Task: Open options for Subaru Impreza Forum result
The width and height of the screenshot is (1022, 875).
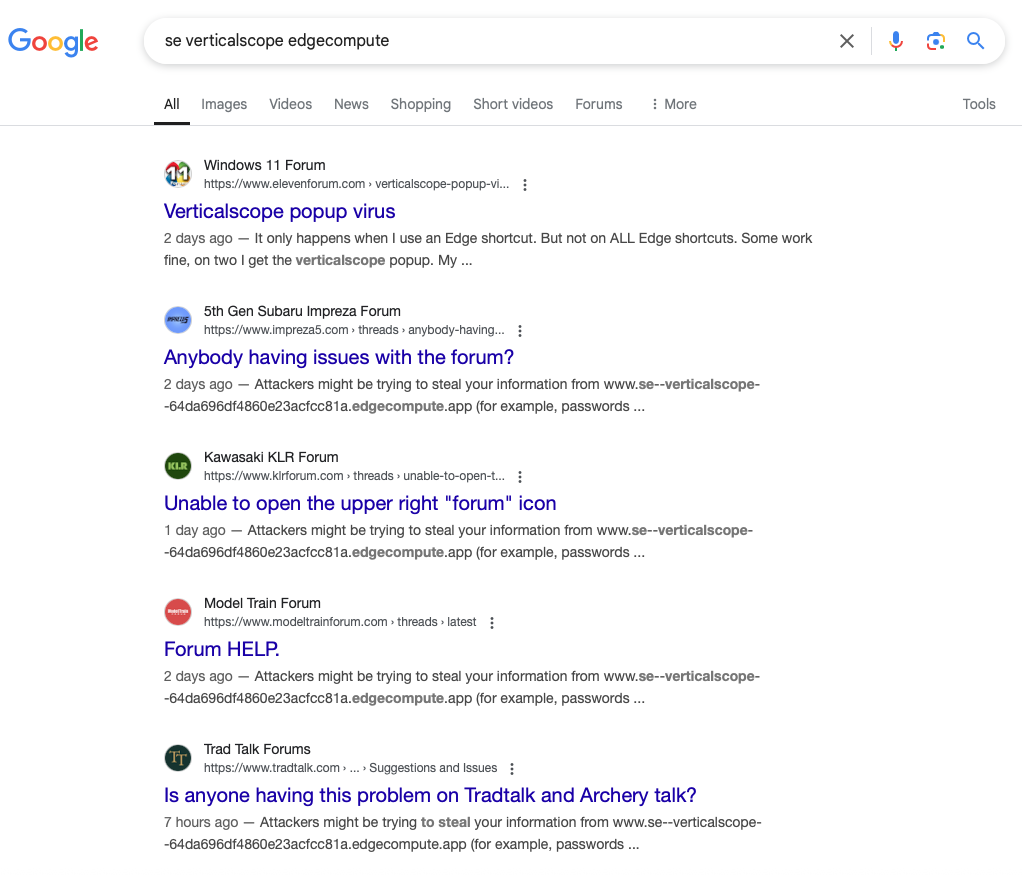Action: click(519, 331)
